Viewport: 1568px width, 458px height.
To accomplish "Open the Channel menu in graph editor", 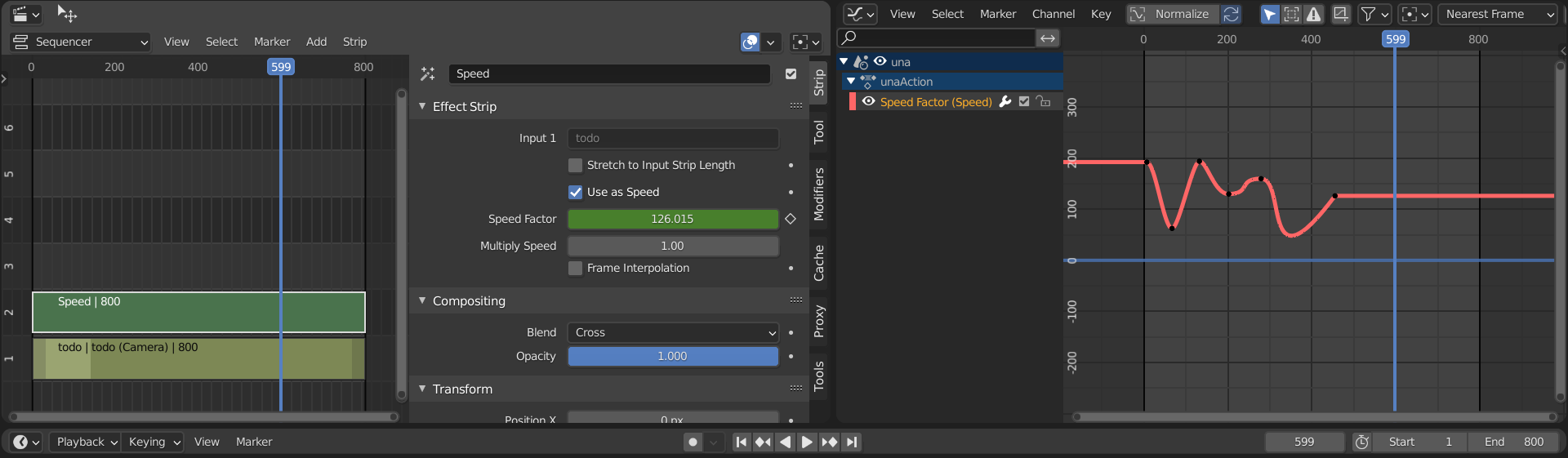I will pos(1053,14).
